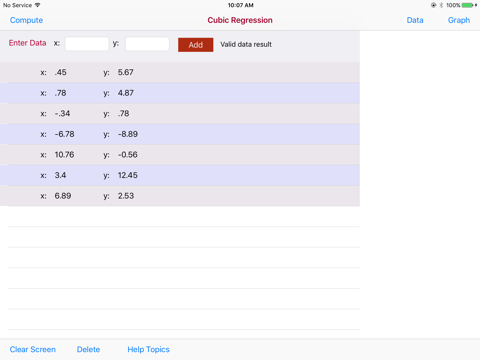The width and height of the screenshot is (480, 360).
Task: Open the Data view
Action: click(415, 20)
